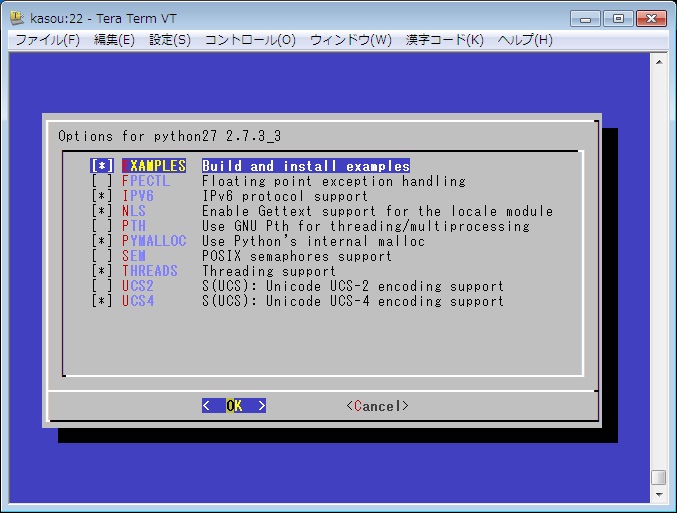Click 'Unicode UCS-4 encoding support' description
677x513 pixels.
tap(353, 301)
